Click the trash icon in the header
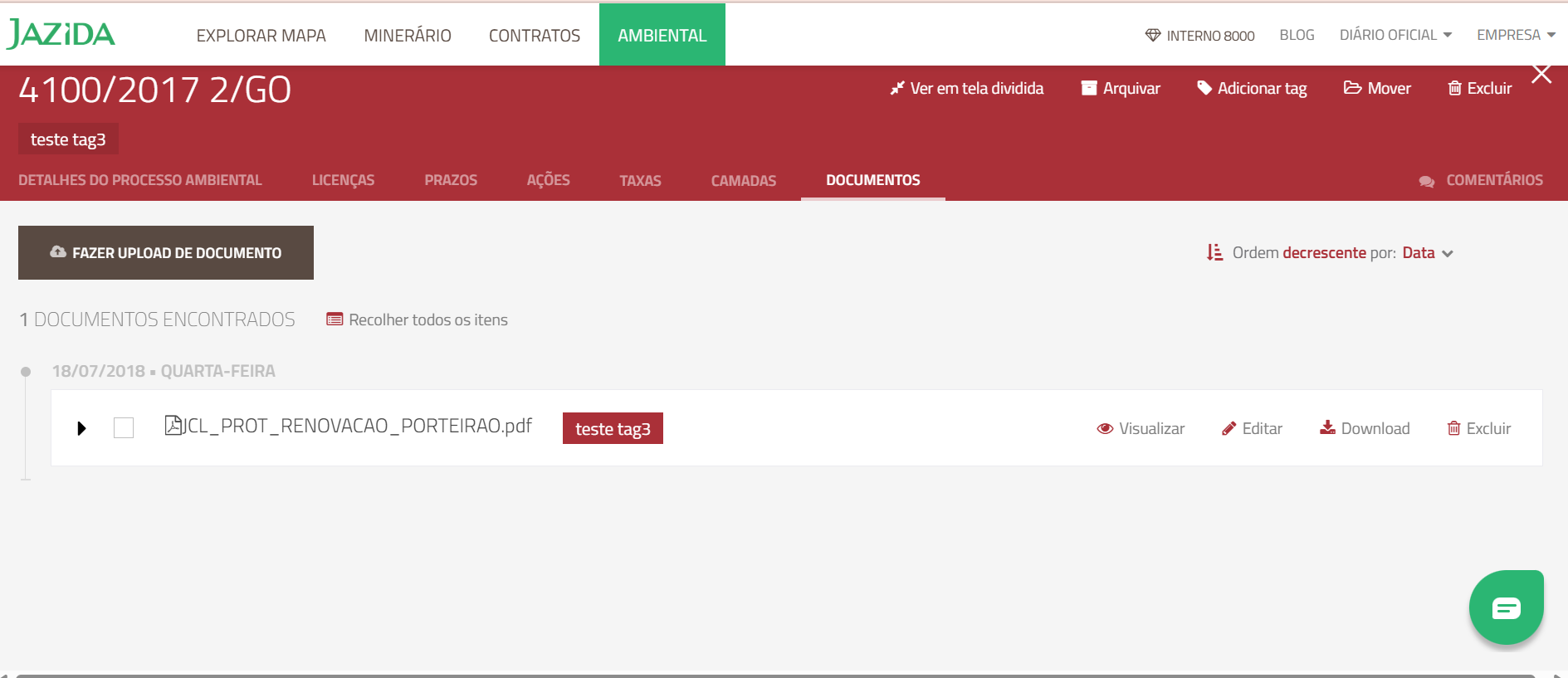Screen dimensions: 1568x678 tap(1455, 88)
